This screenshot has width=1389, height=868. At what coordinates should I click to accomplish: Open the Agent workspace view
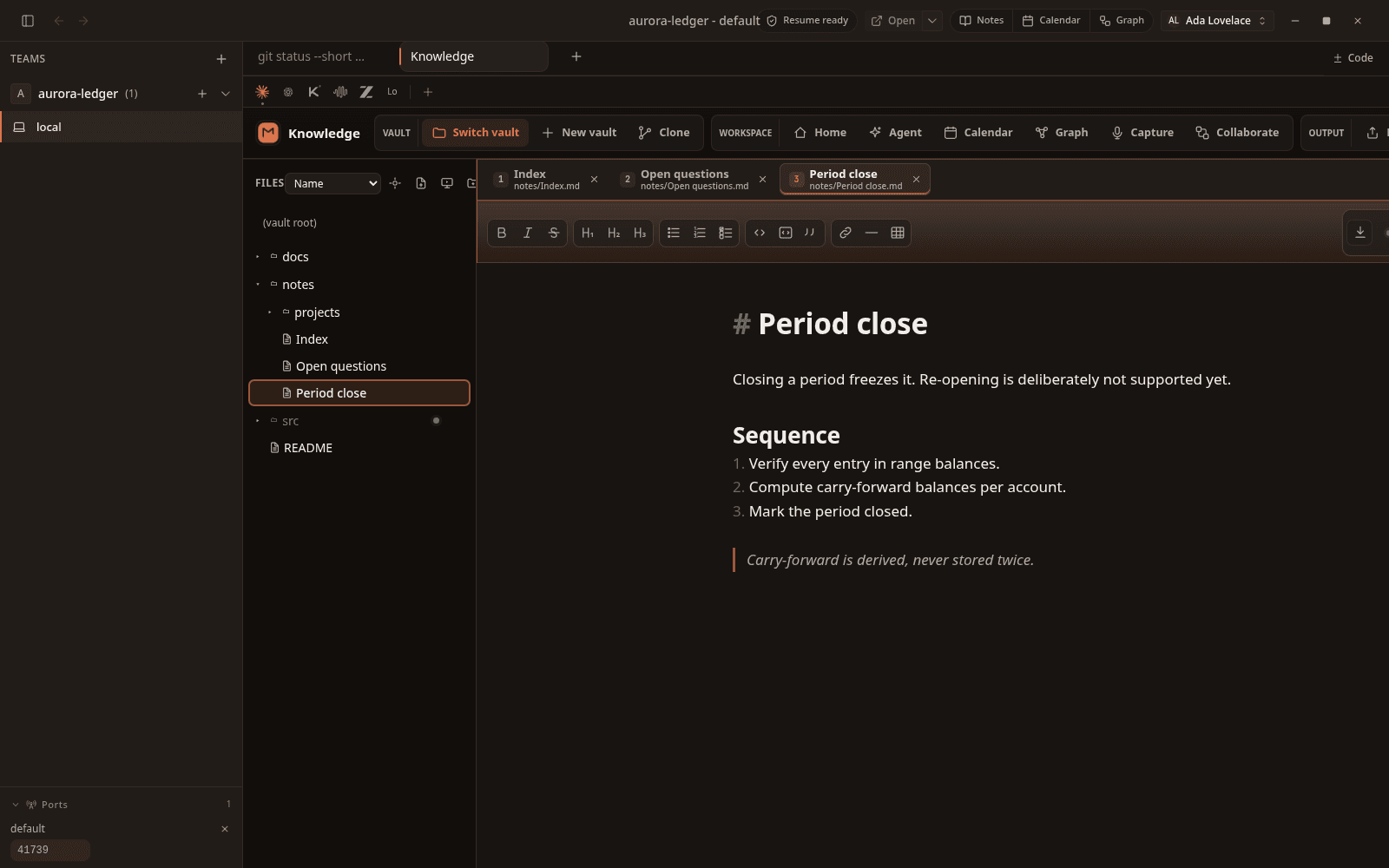click(x=896, y=133)
